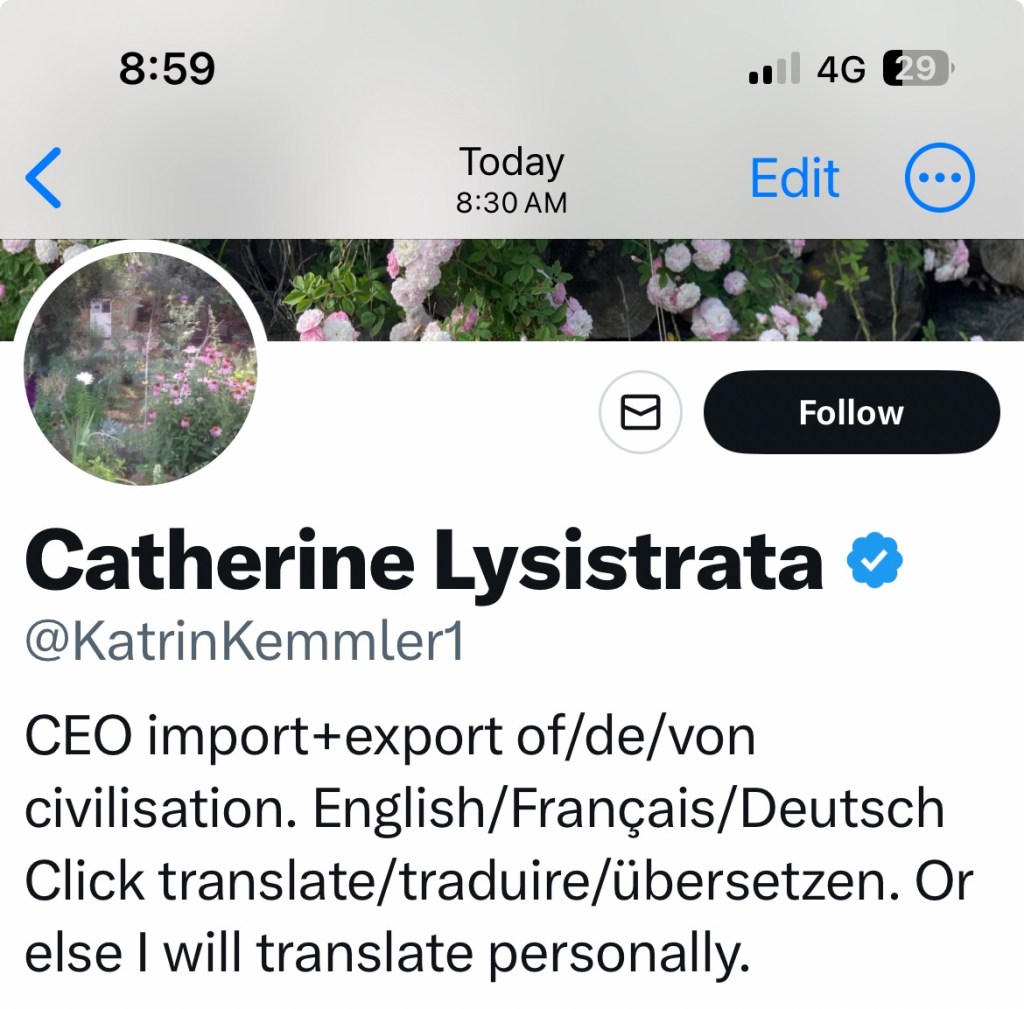Tap the rose flowers banner image

click(x=620, y=290)
